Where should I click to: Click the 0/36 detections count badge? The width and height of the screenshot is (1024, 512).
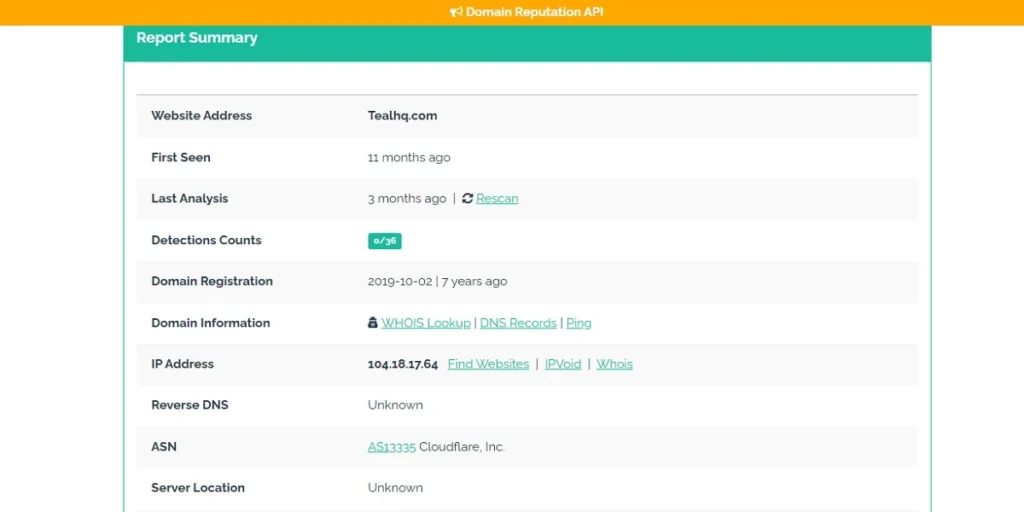click(385, 241)
